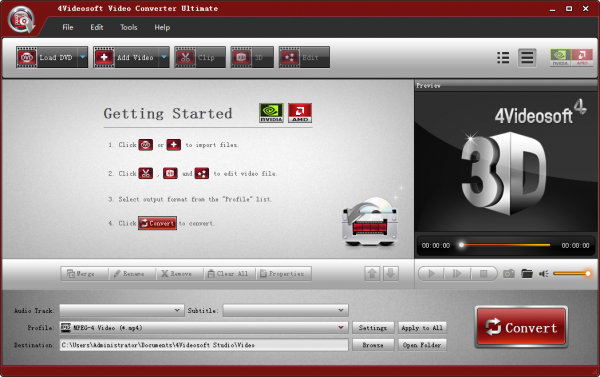
Task: Click the next frame step button
Action: point(457,274)
